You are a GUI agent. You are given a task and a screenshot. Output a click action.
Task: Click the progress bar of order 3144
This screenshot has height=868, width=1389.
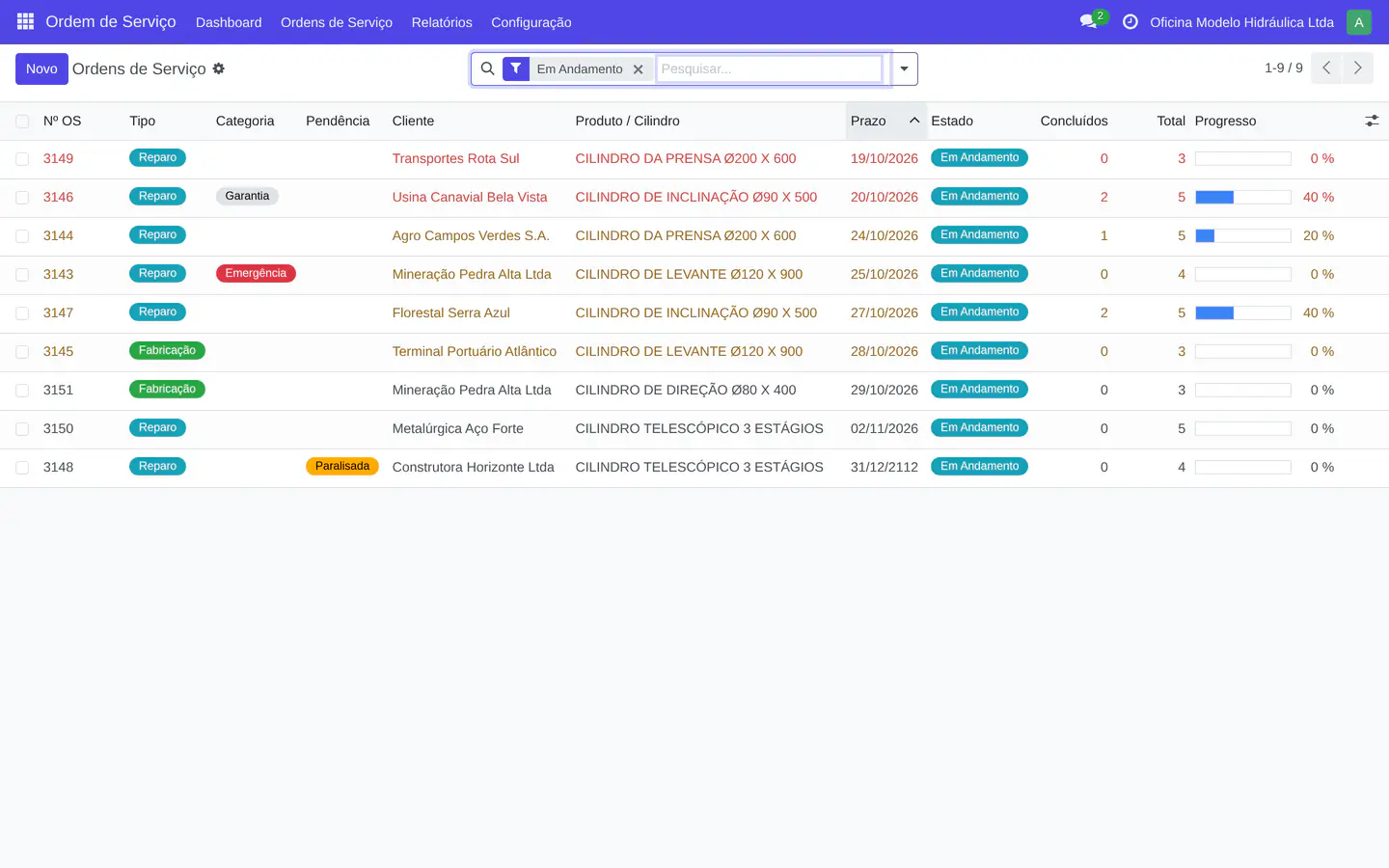point(1243,235)
